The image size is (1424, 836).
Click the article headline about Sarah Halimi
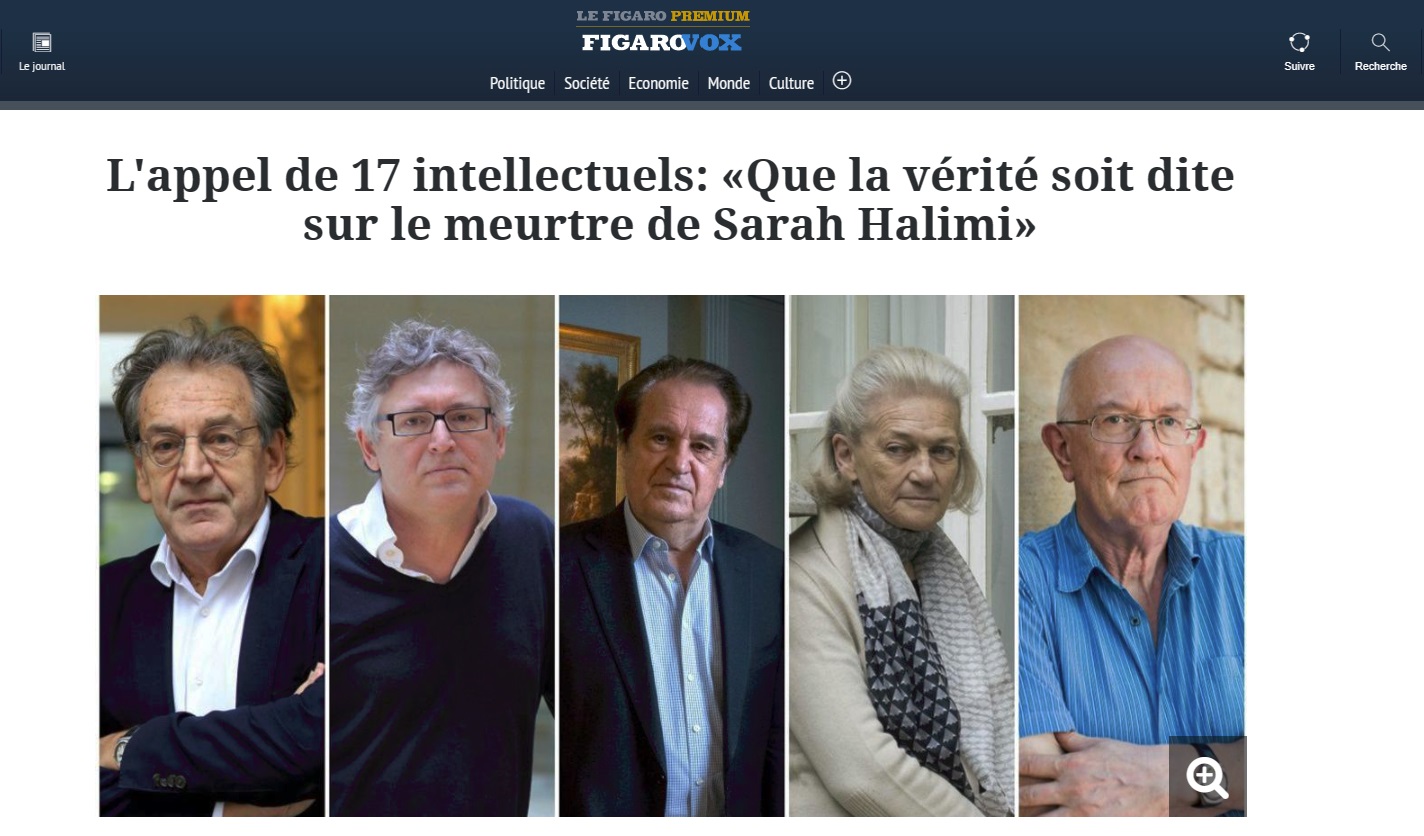click(670, 200)
